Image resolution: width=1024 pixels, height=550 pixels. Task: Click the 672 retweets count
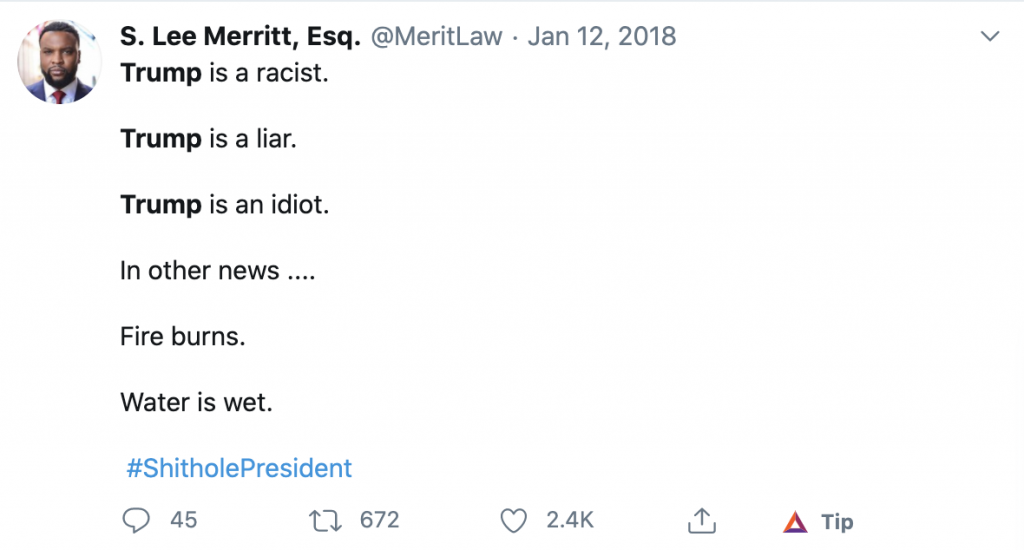pyautogui.click(x=379, y=520)
